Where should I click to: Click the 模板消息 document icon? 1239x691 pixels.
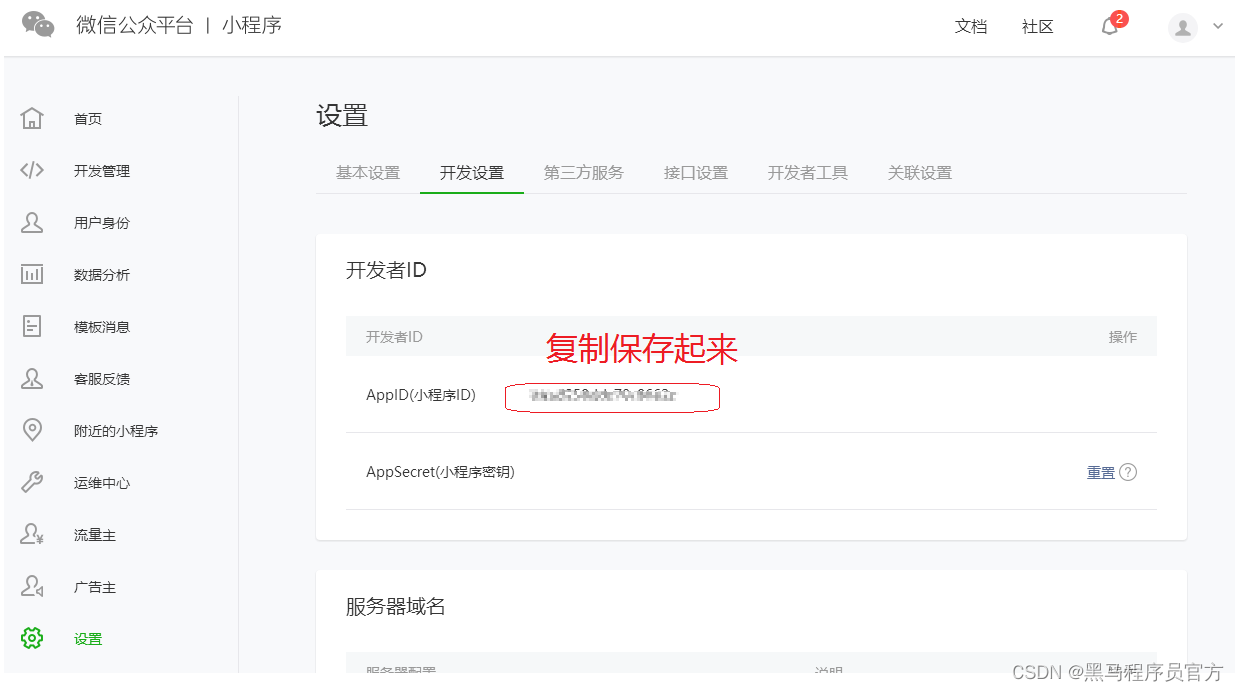pyautogui.click(x=32, y=326)
